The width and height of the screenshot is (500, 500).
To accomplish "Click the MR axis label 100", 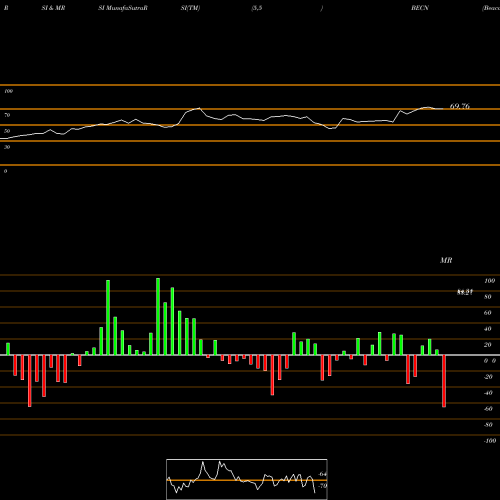I will (489, 281).
